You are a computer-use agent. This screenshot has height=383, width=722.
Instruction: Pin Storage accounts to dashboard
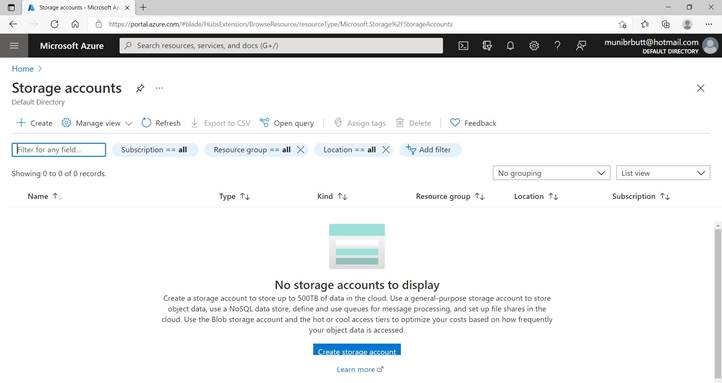coord(140,88)
